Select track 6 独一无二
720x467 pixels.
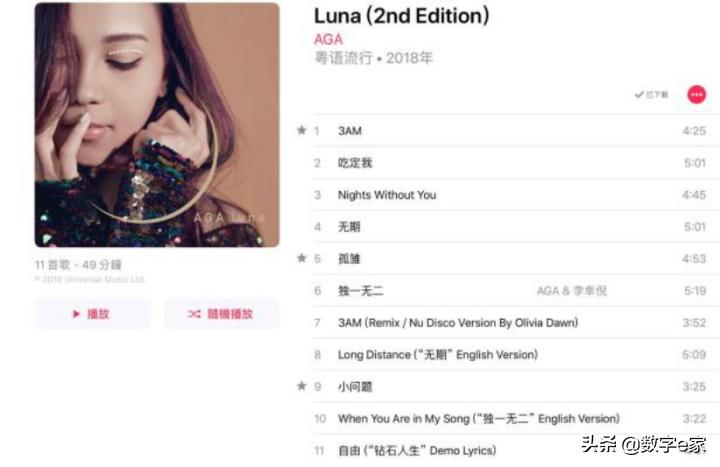point(510,291)
